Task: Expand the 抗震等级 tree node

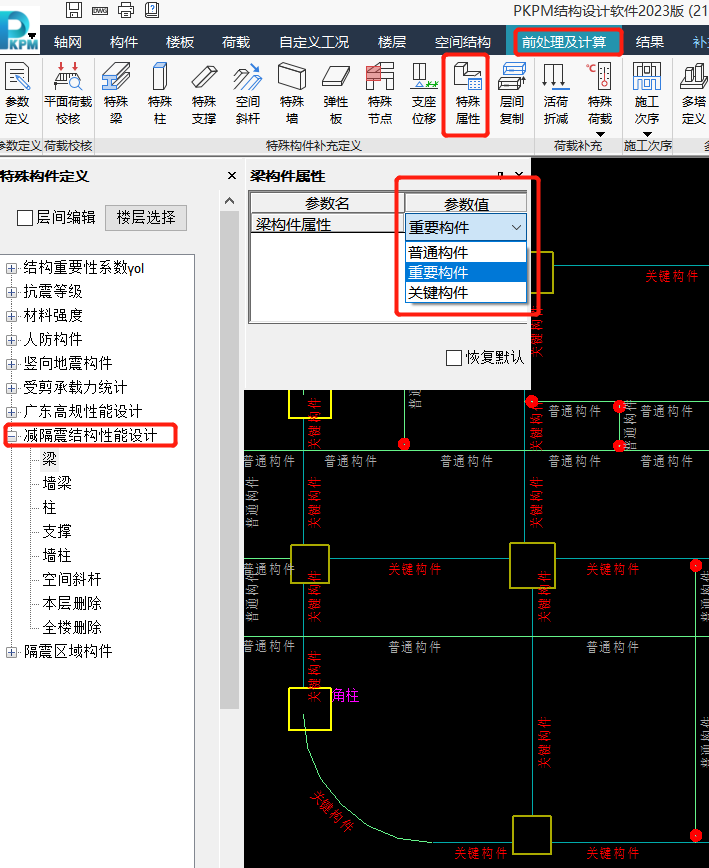Action: tap(11, 292)
